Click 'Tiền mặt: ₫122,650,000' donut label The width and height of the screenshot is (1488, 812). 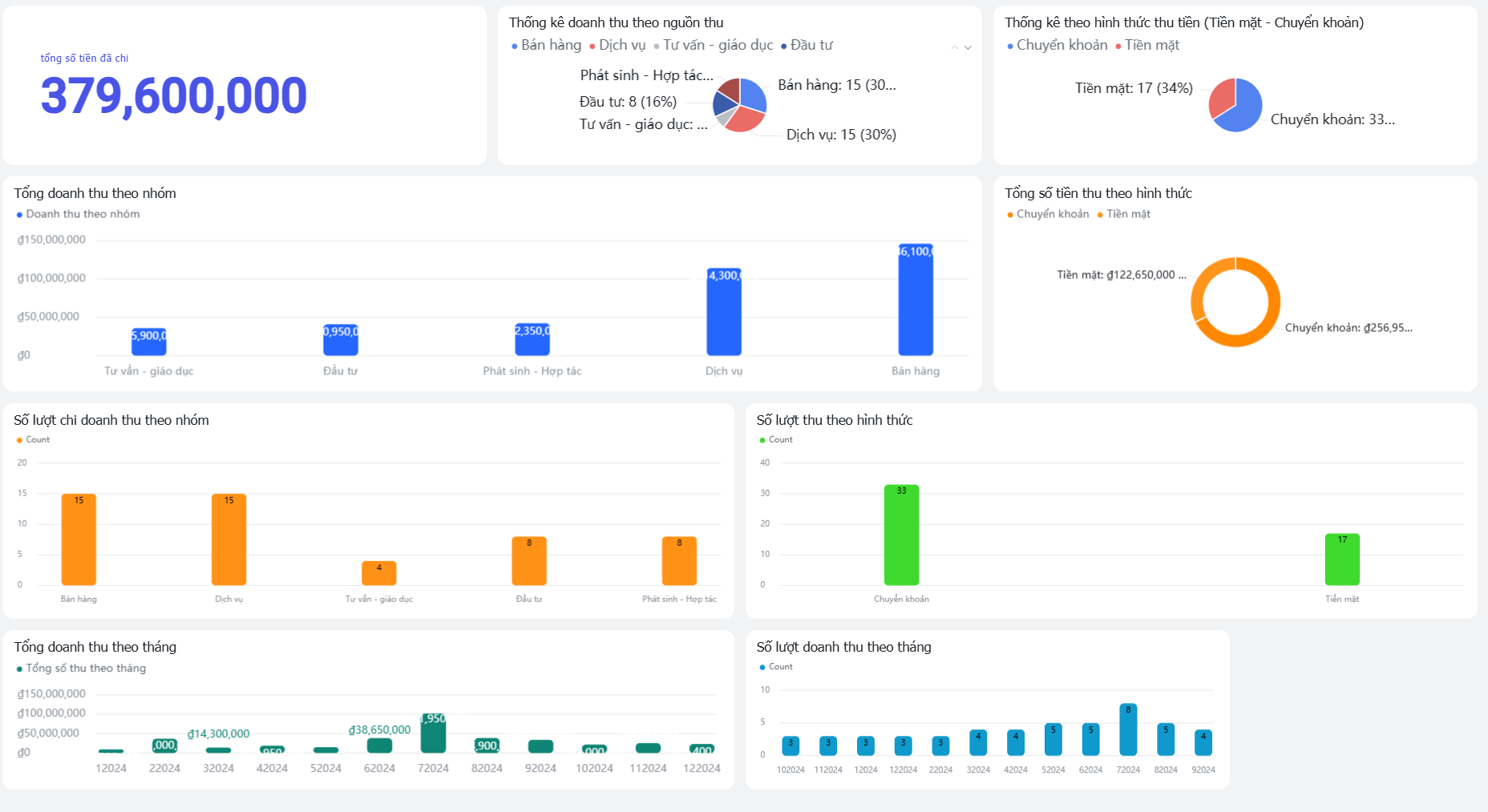pyautogui.click(x=1121, y=275)
